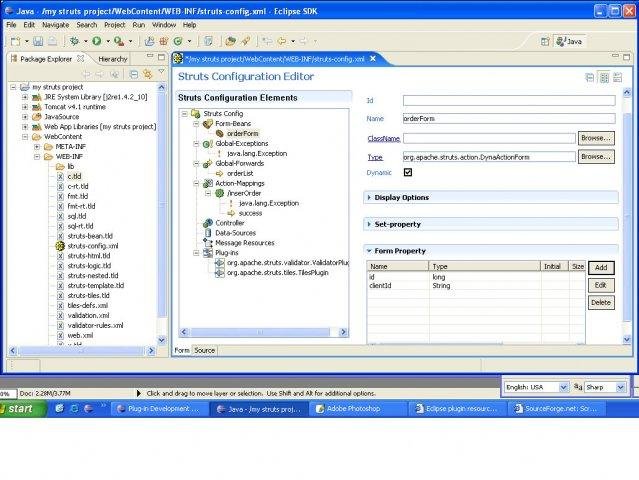Start debugging with the bug icon
The width and height of the screenshot is (639, 480).
[74, 41]
